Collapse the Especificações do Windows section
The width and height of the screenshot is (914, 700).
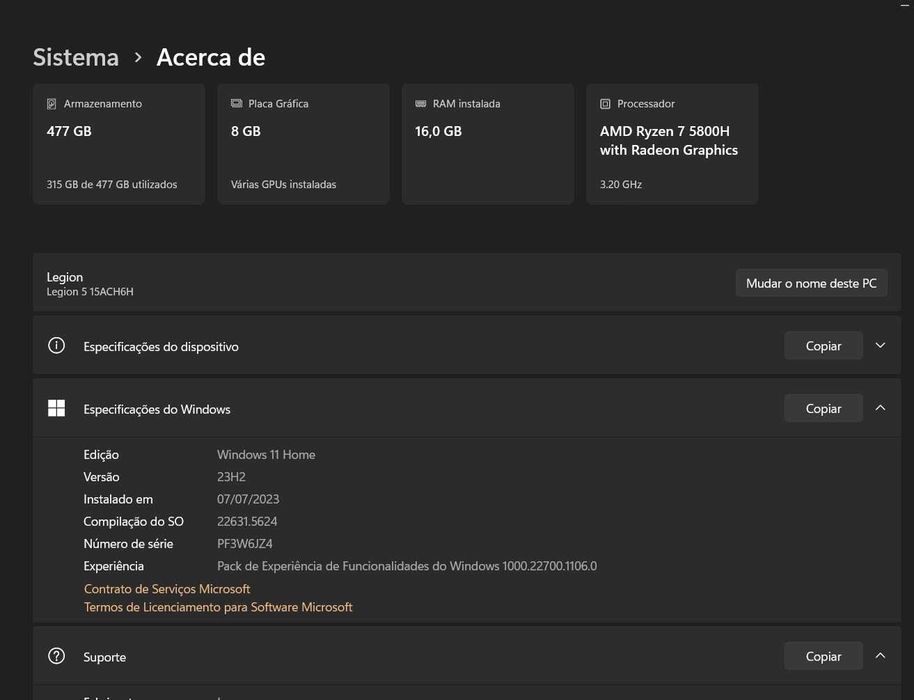click(880, 408)
